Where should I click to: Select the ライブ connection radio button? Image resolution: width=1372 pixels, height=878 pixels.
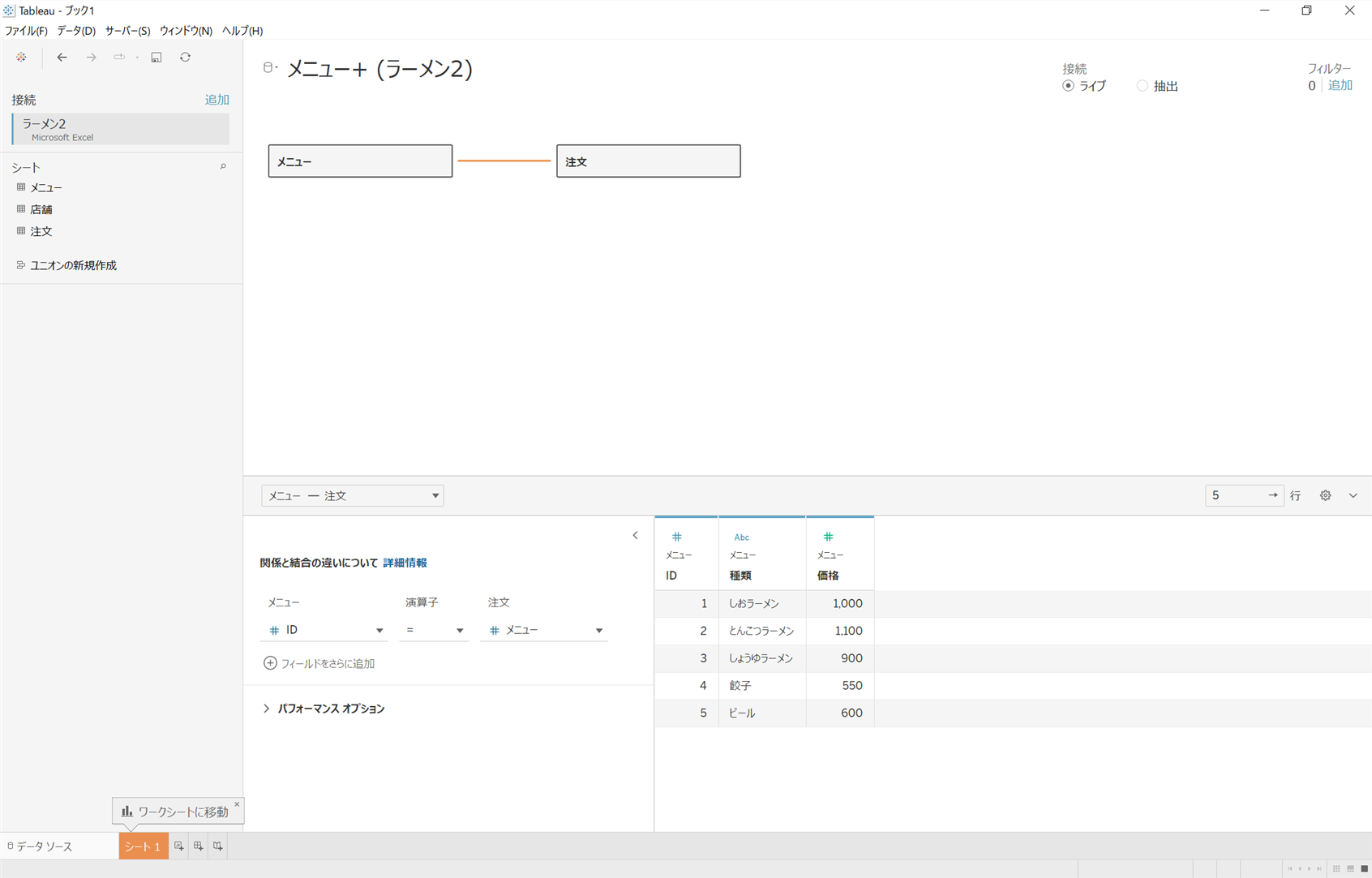click(x=1069, y=85)
